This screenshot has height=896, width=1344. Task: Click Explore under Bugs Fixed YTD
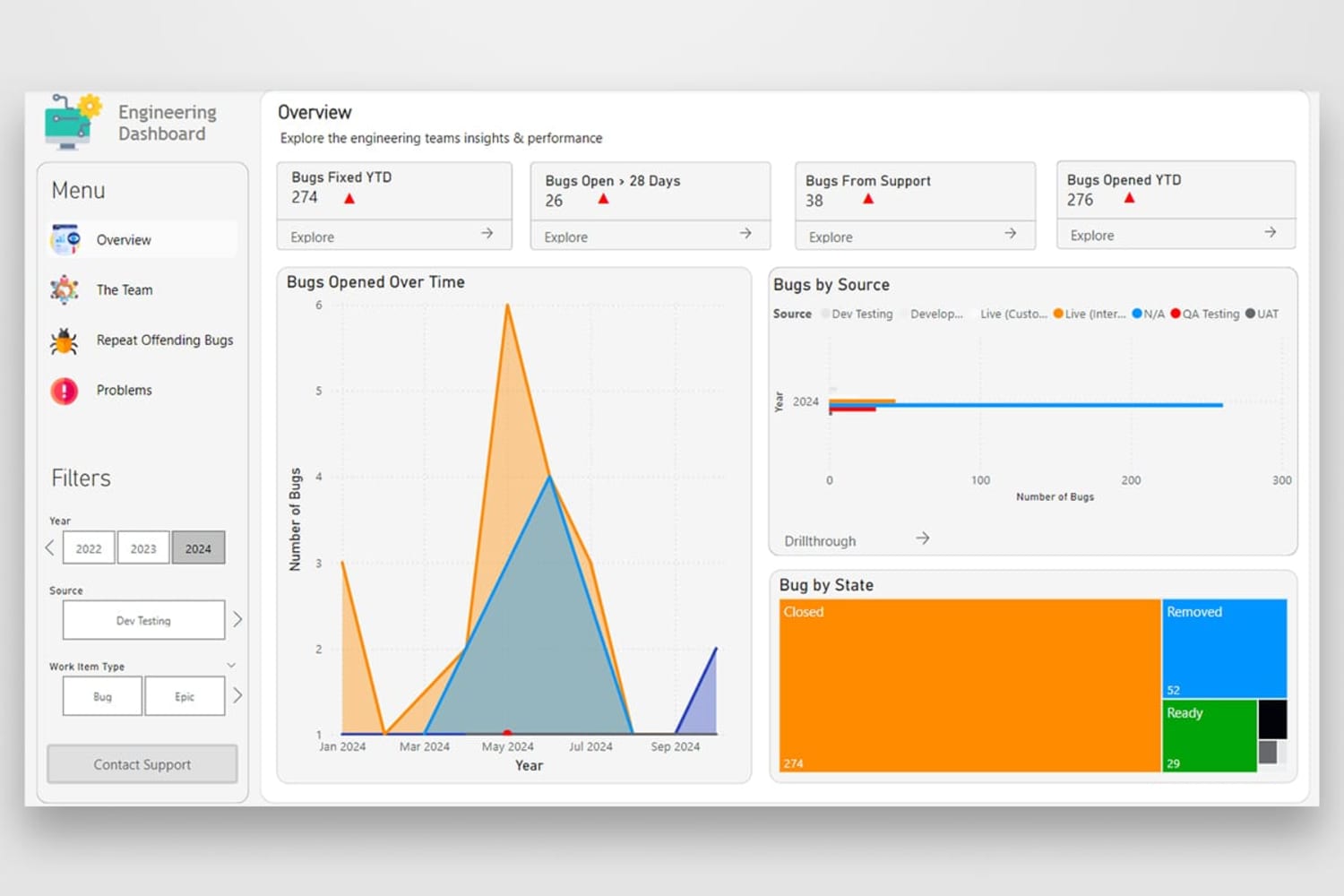(x=313, y=237)
